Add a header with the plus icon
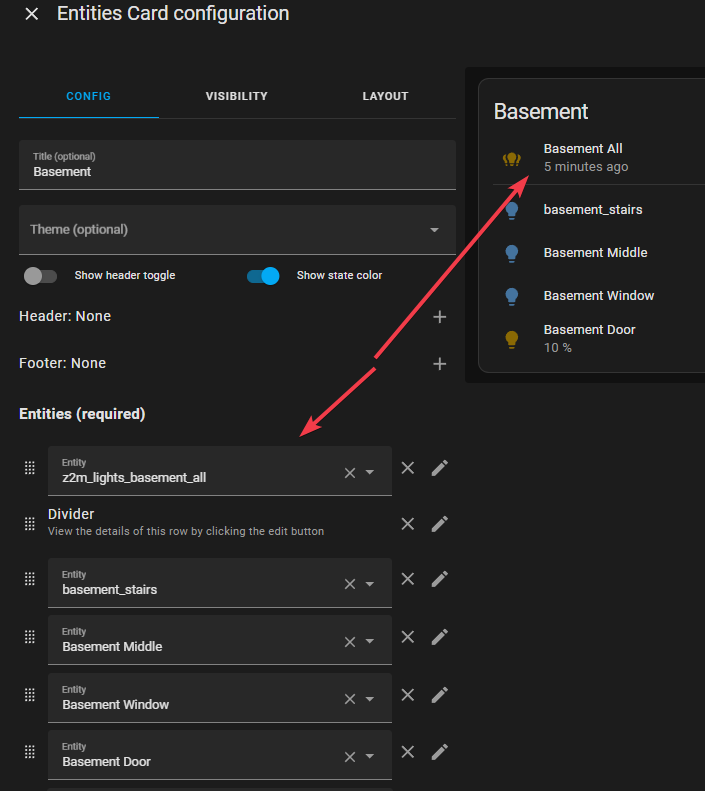Image resolution: width=705 pixels, height=791 pixels. [x=440, y=317]
